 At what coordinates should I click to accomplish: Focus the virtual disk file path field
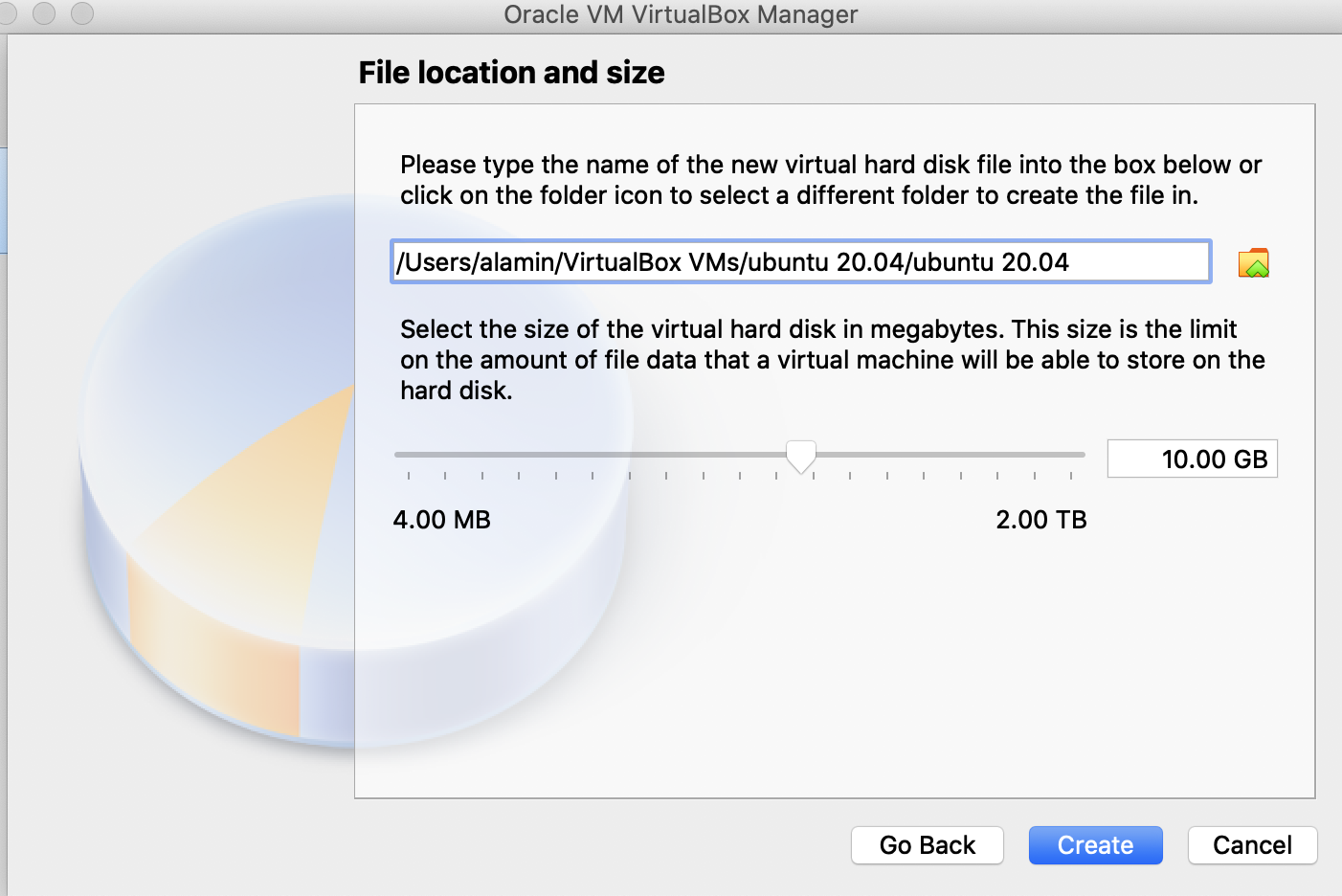pos(801,261)
